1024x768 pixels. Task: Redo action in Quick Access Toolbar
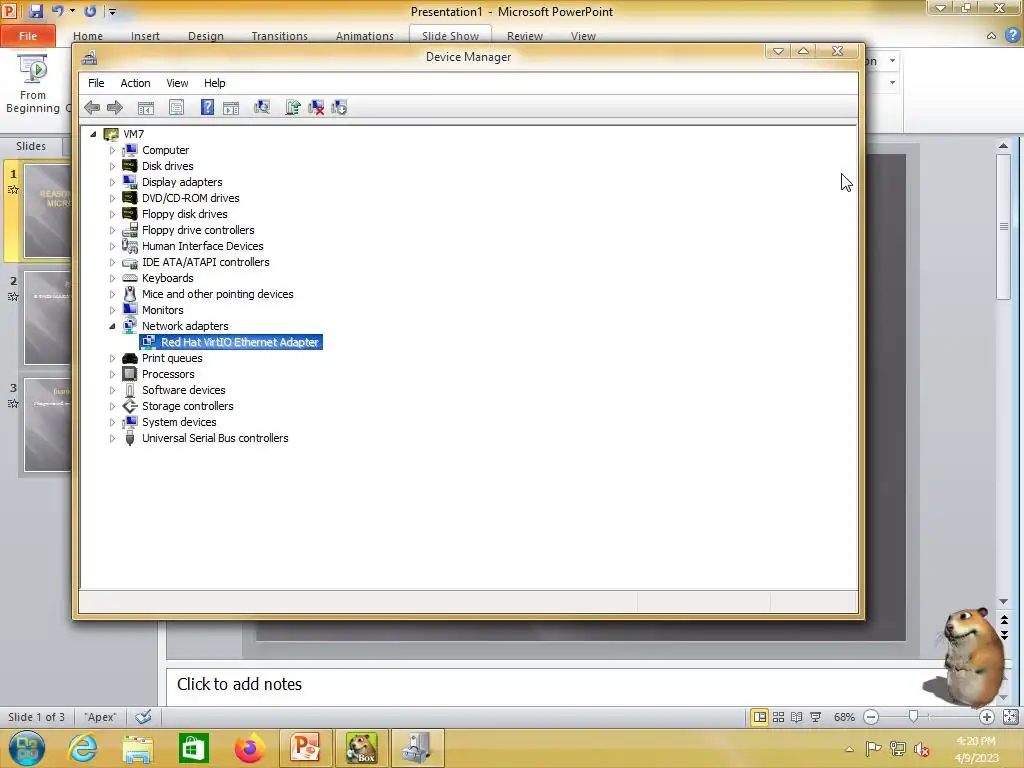pyautogui.click(x=90, y=11)
